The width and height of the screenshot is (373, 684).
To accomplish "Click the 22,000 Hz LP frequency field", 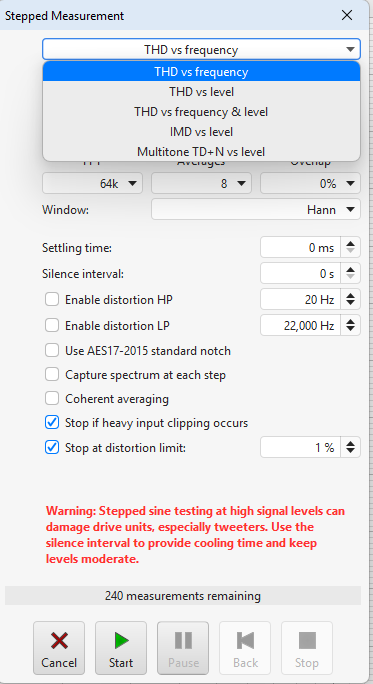I will [x=300, y=325].
